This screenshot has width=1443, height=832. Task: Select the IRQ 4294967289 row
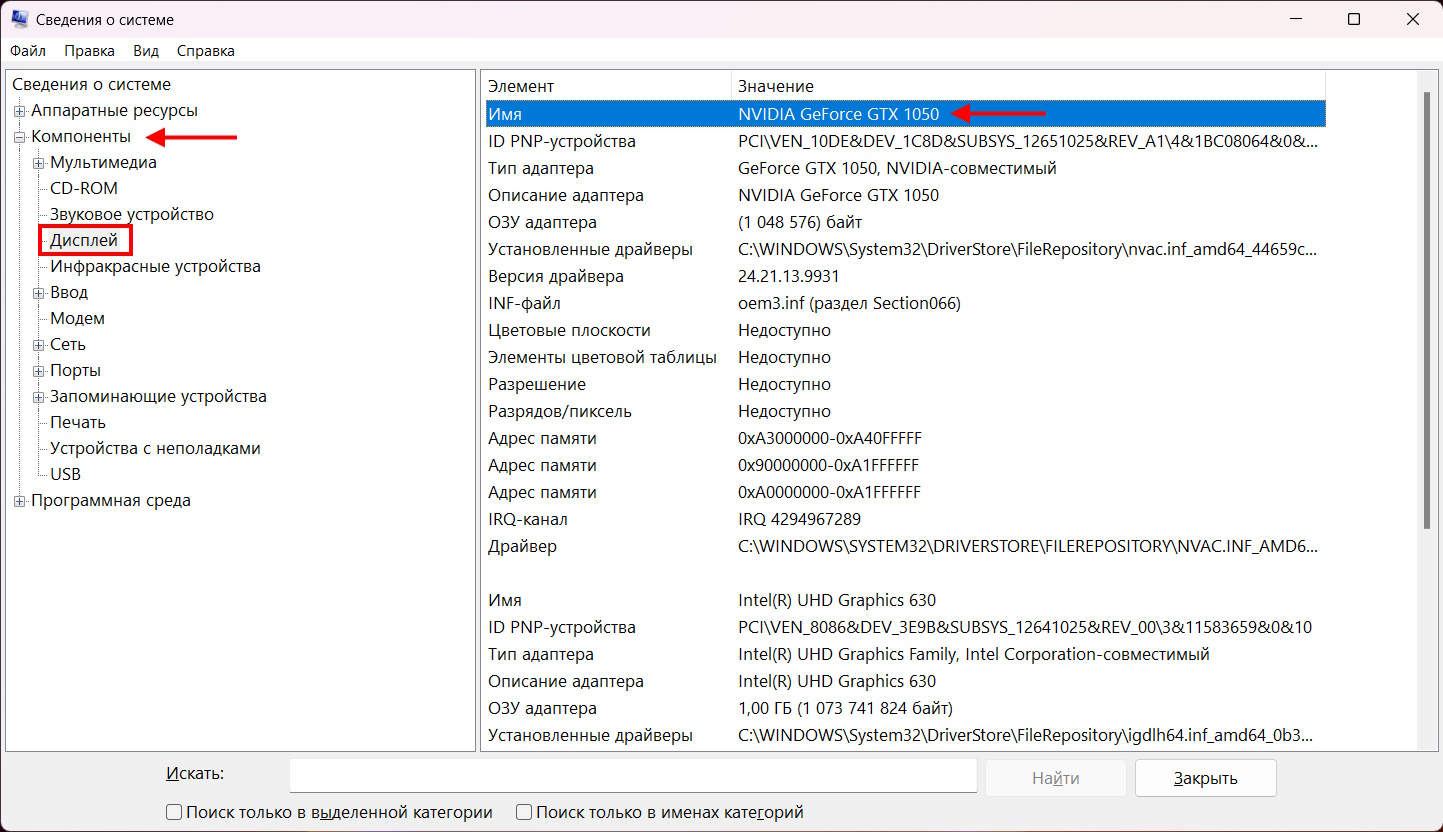click(904, 519)
